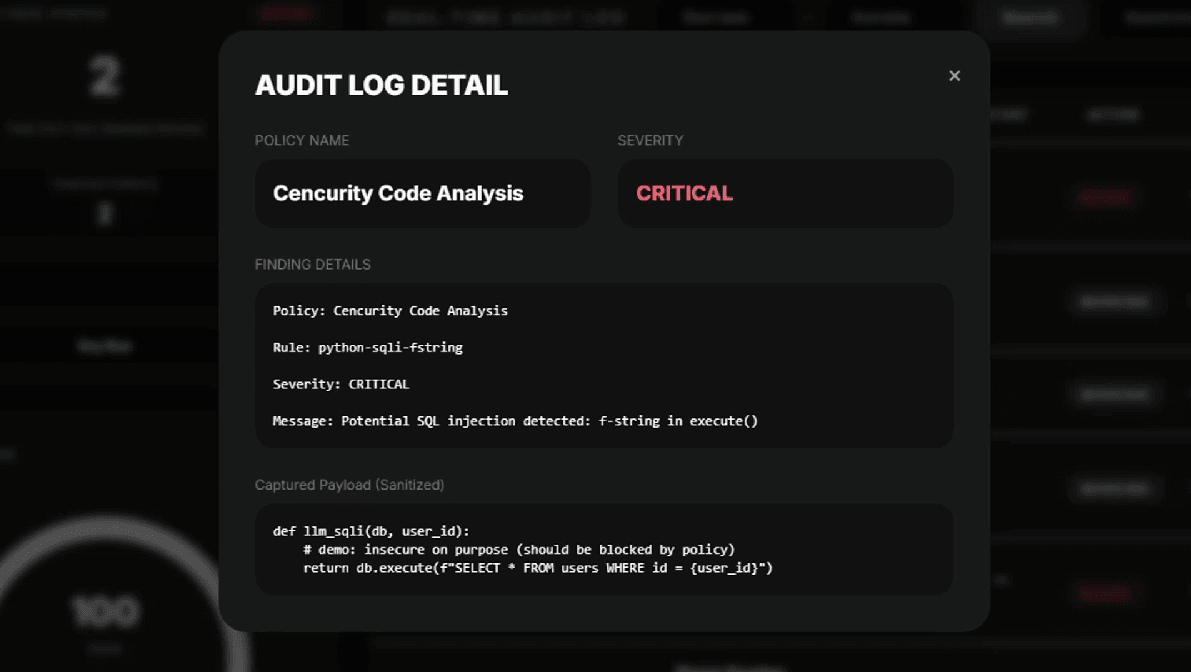1191x672 pixels.
Task: Click the red BLOCKED badge on the first log row
Action: 1103,197
